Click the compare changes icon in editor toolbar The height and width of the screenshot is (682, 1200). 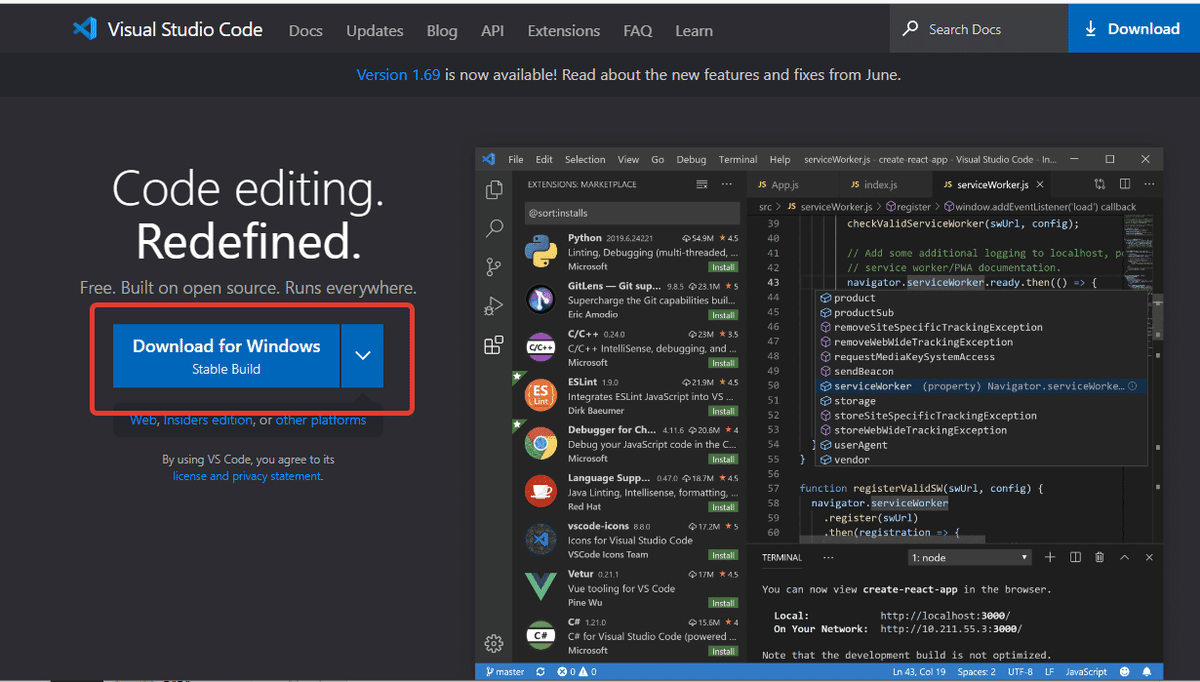1100,184
